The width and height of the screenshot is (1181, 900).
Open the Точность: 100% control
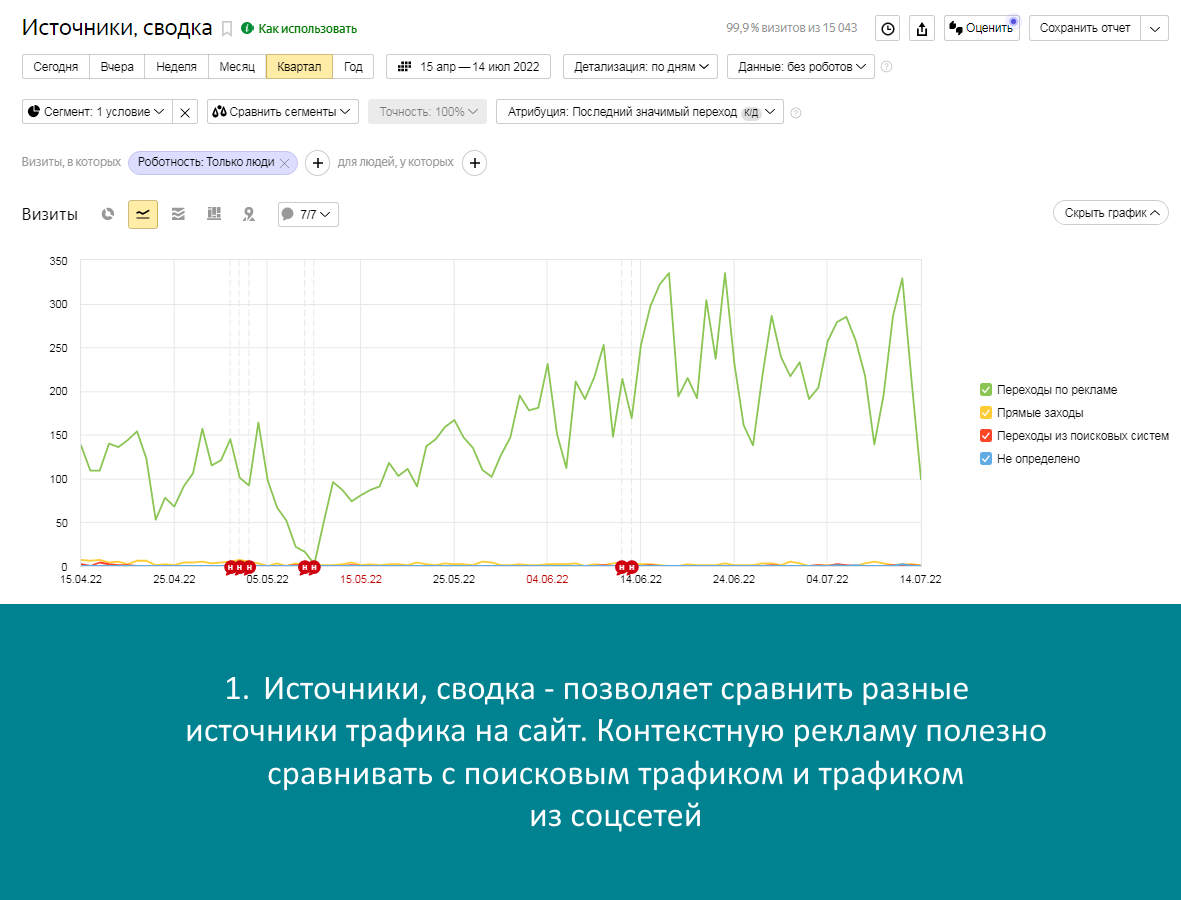427,111
